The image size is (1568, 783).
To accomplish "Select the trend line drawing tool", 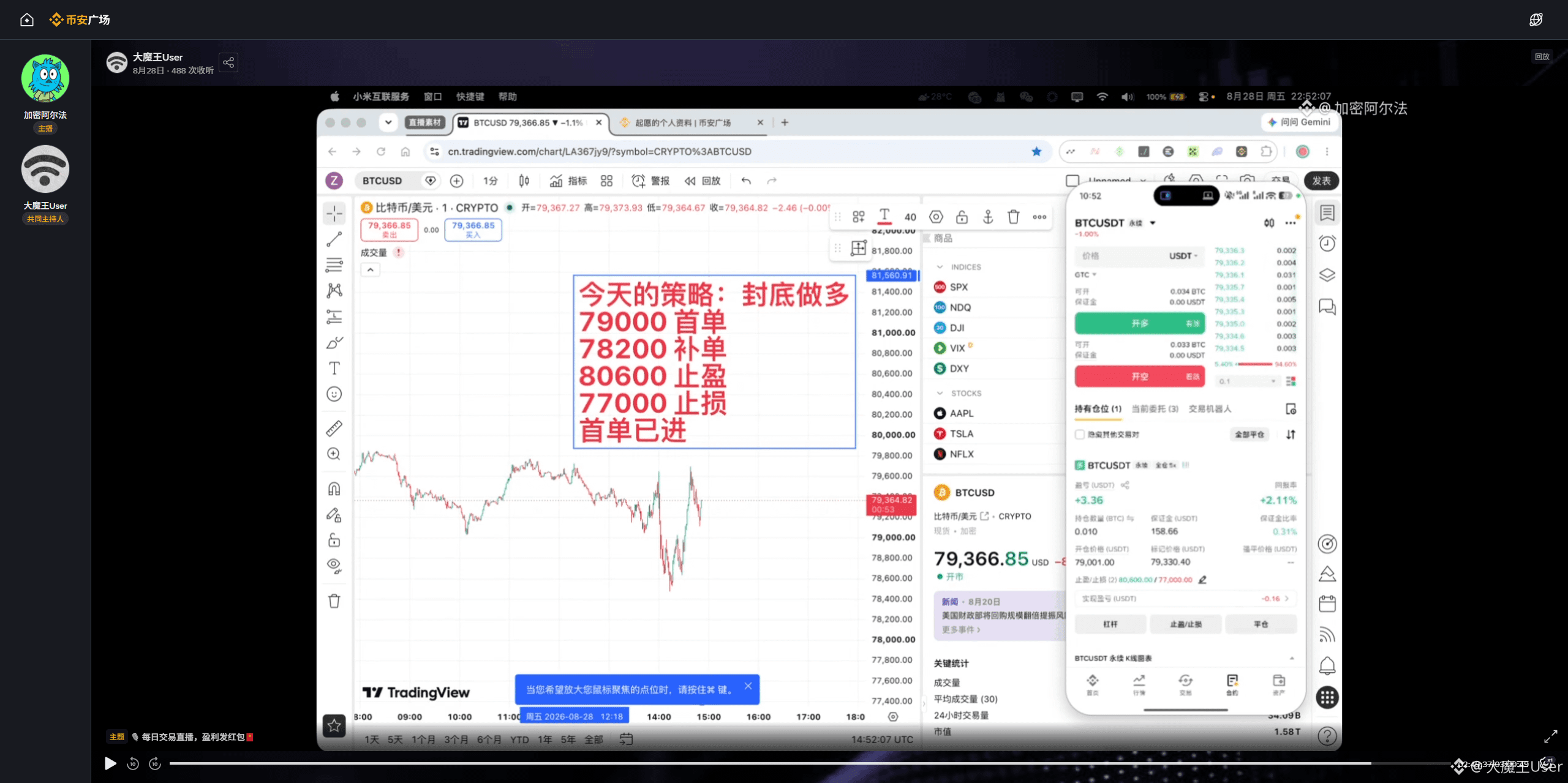I will tap(334, 239).
